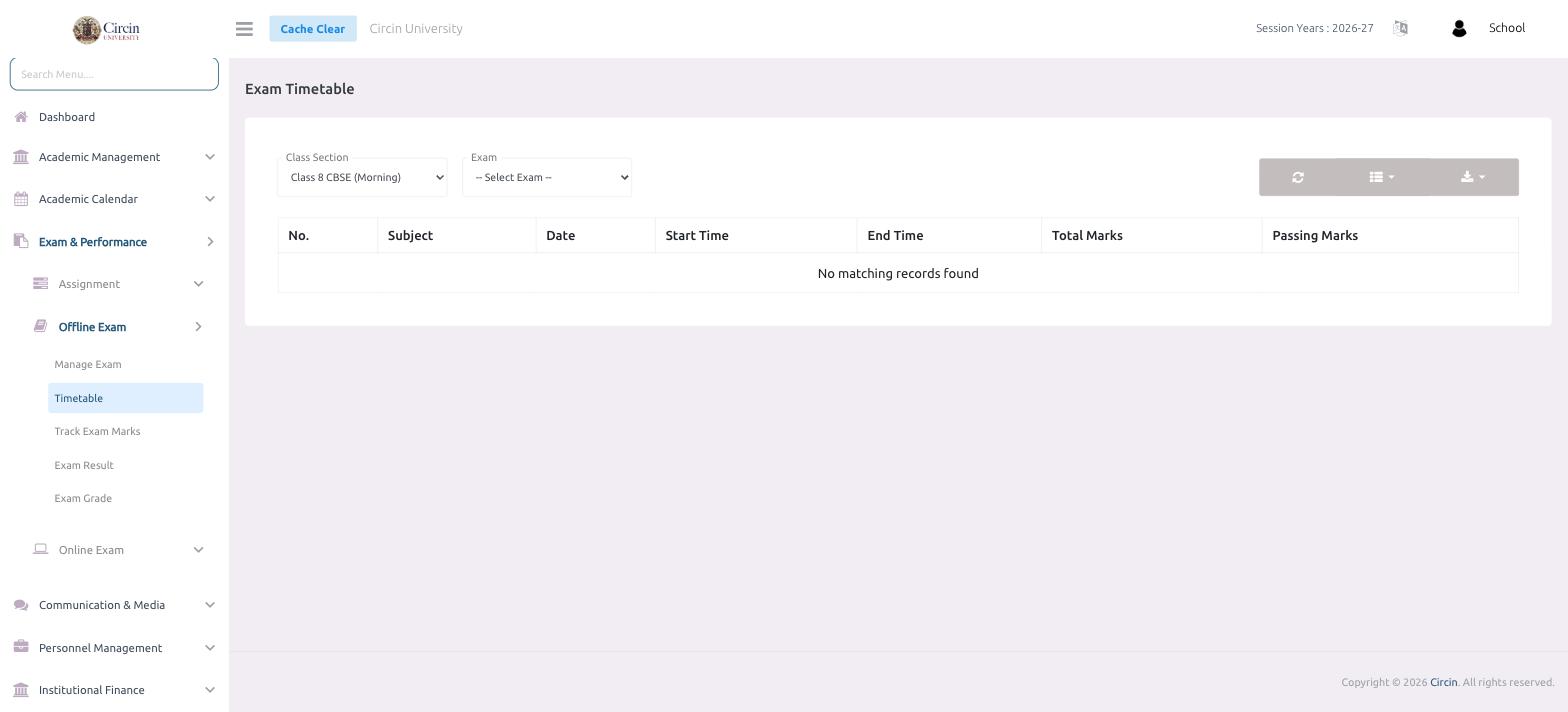This screenshot has height=712, width=1568.
Task: Open the column visibility list icon
Action: click(x=1382, y=177)
